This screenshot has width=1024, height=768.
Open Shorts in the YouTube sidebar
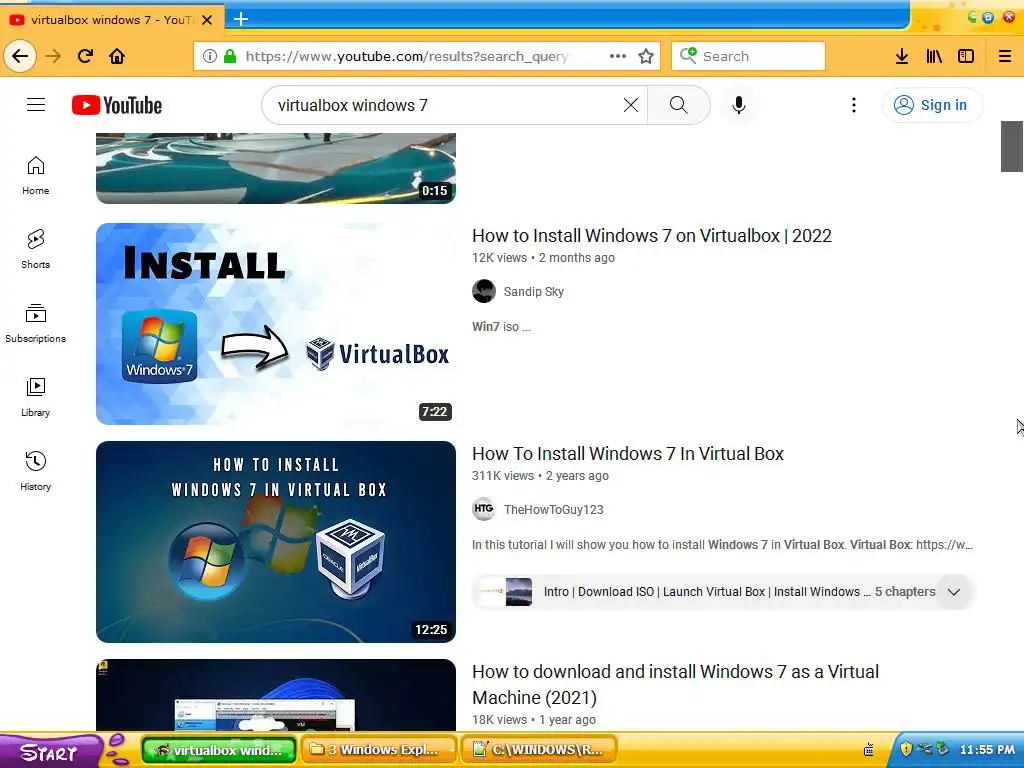point(35,249)
